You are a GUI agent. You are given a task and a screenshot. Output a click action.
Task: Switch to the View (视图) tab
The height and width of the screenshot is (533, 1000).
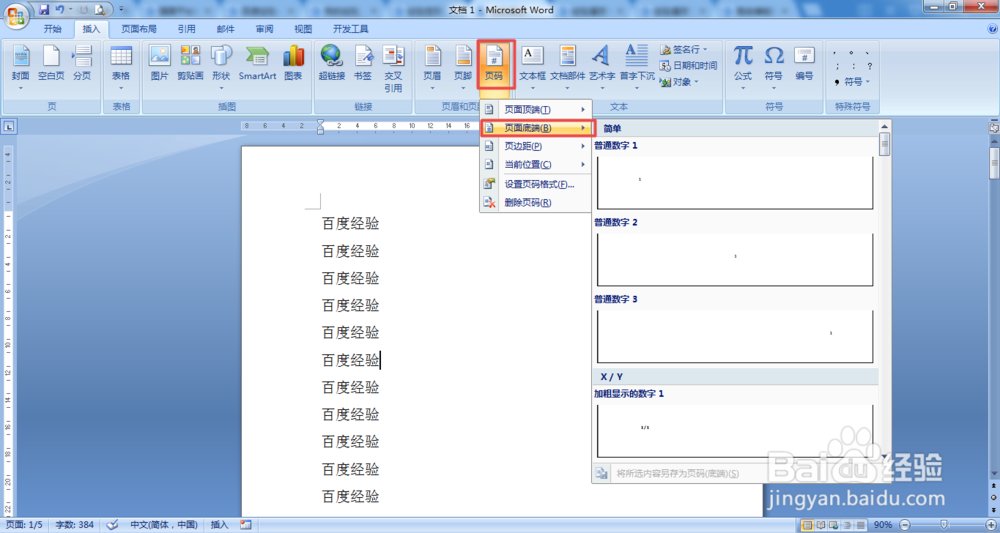tap(303, 29)
